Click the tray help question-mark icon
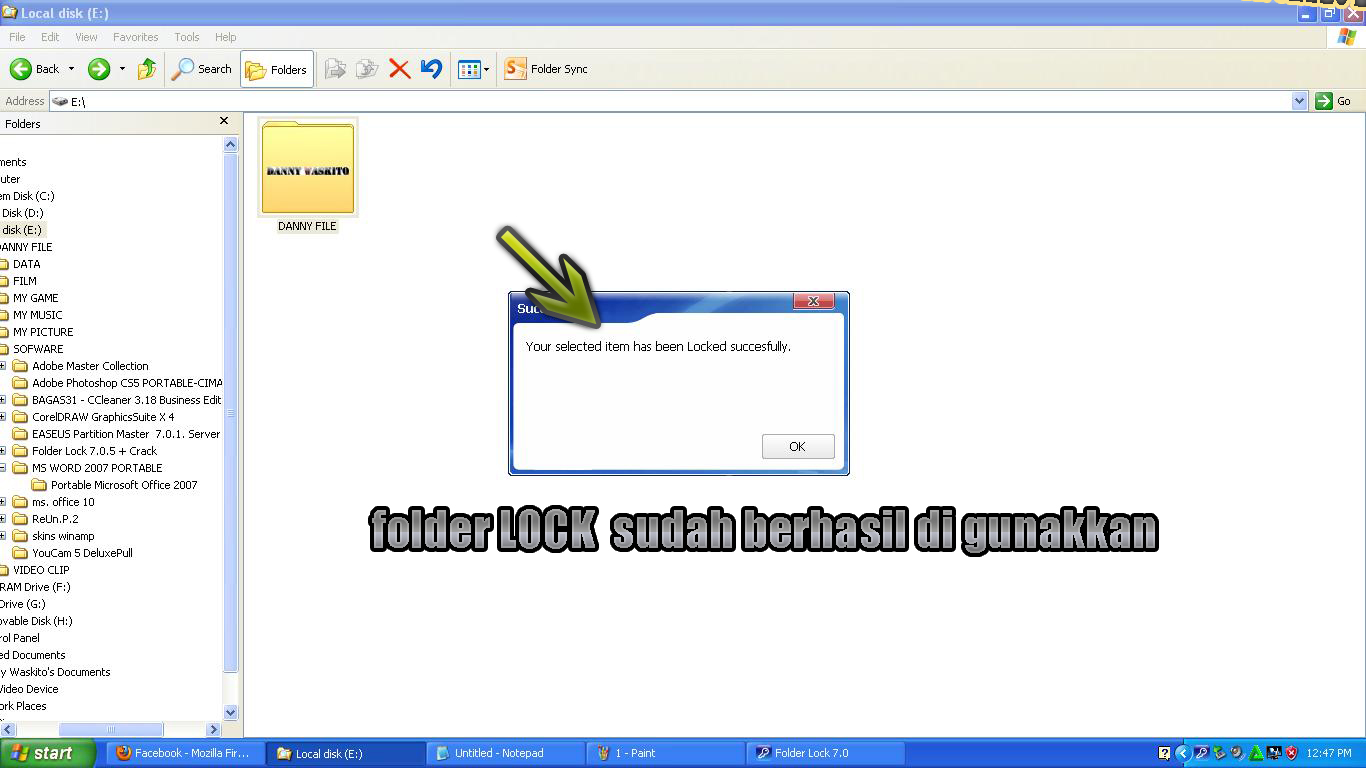Image resolution: width=1366 pixels, height=768 pixels. pyautogui.click(x=1164, y=753)
